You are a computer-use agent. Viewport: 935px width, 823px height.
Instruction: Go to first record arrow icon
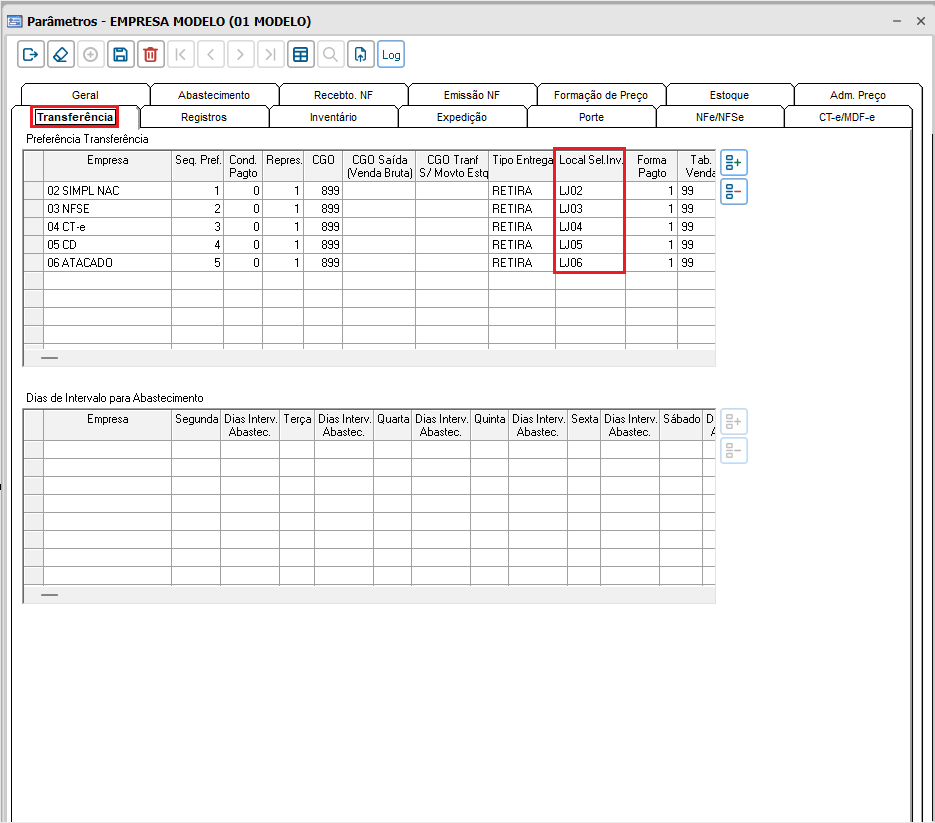click(181, 55)
